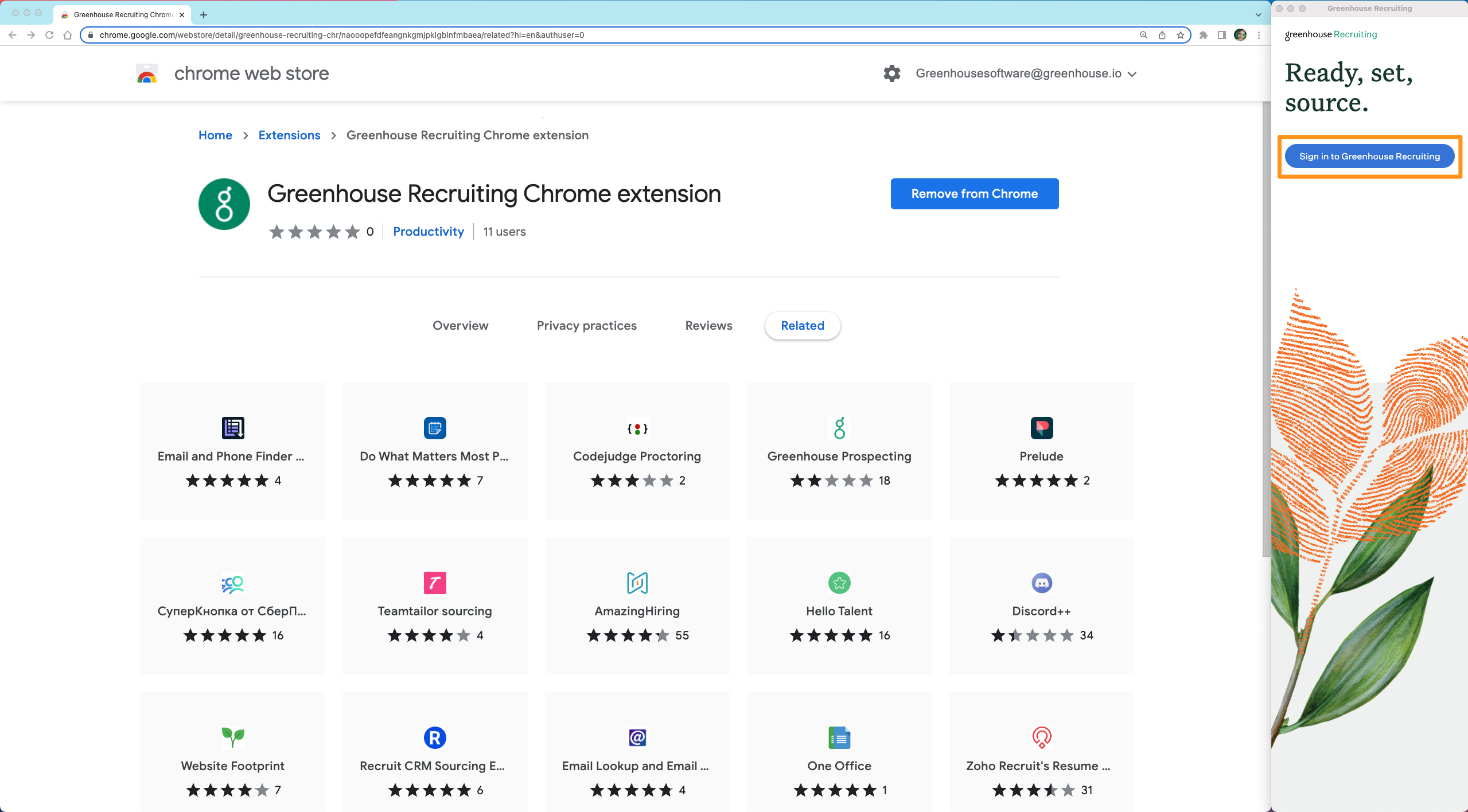Click the Remove from Chrome button
This screenshot has height=812, width=1468.
tap(974, 193)
